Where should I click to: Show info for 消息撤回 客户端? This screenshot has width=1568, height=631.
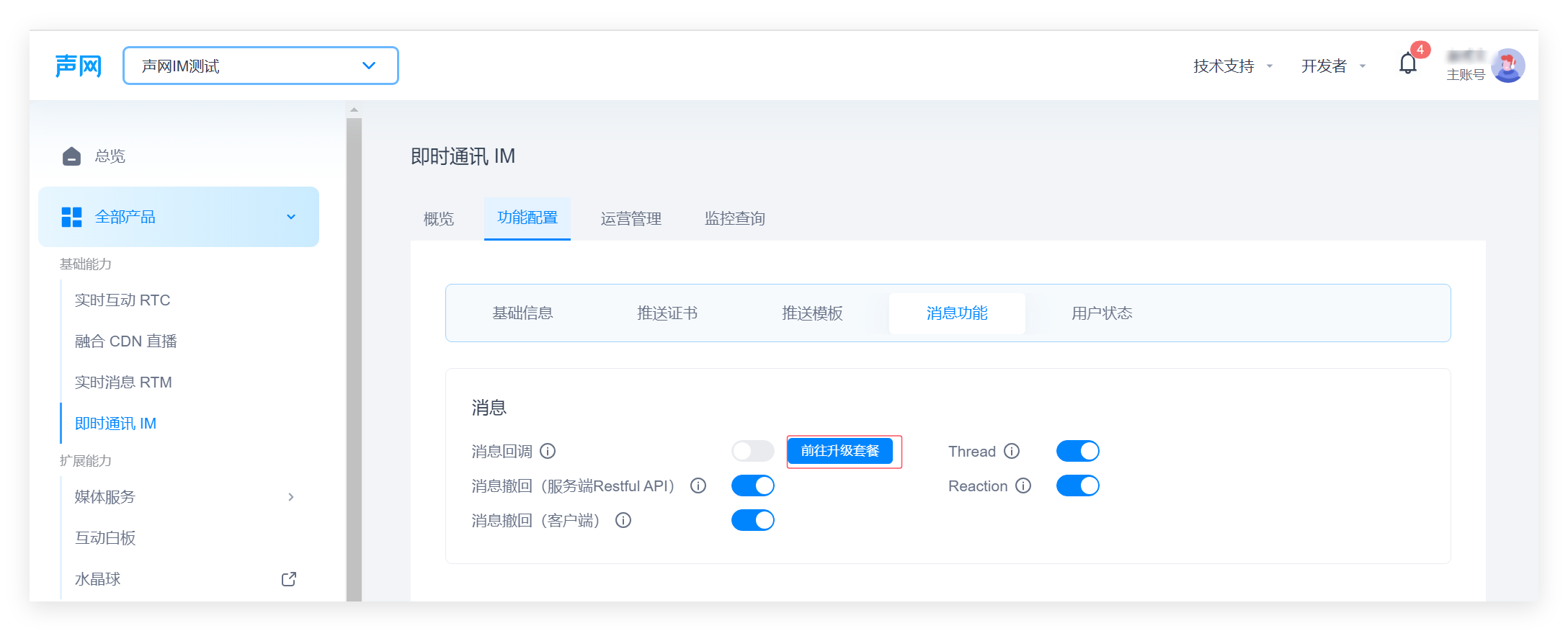[x=623, y=521]
